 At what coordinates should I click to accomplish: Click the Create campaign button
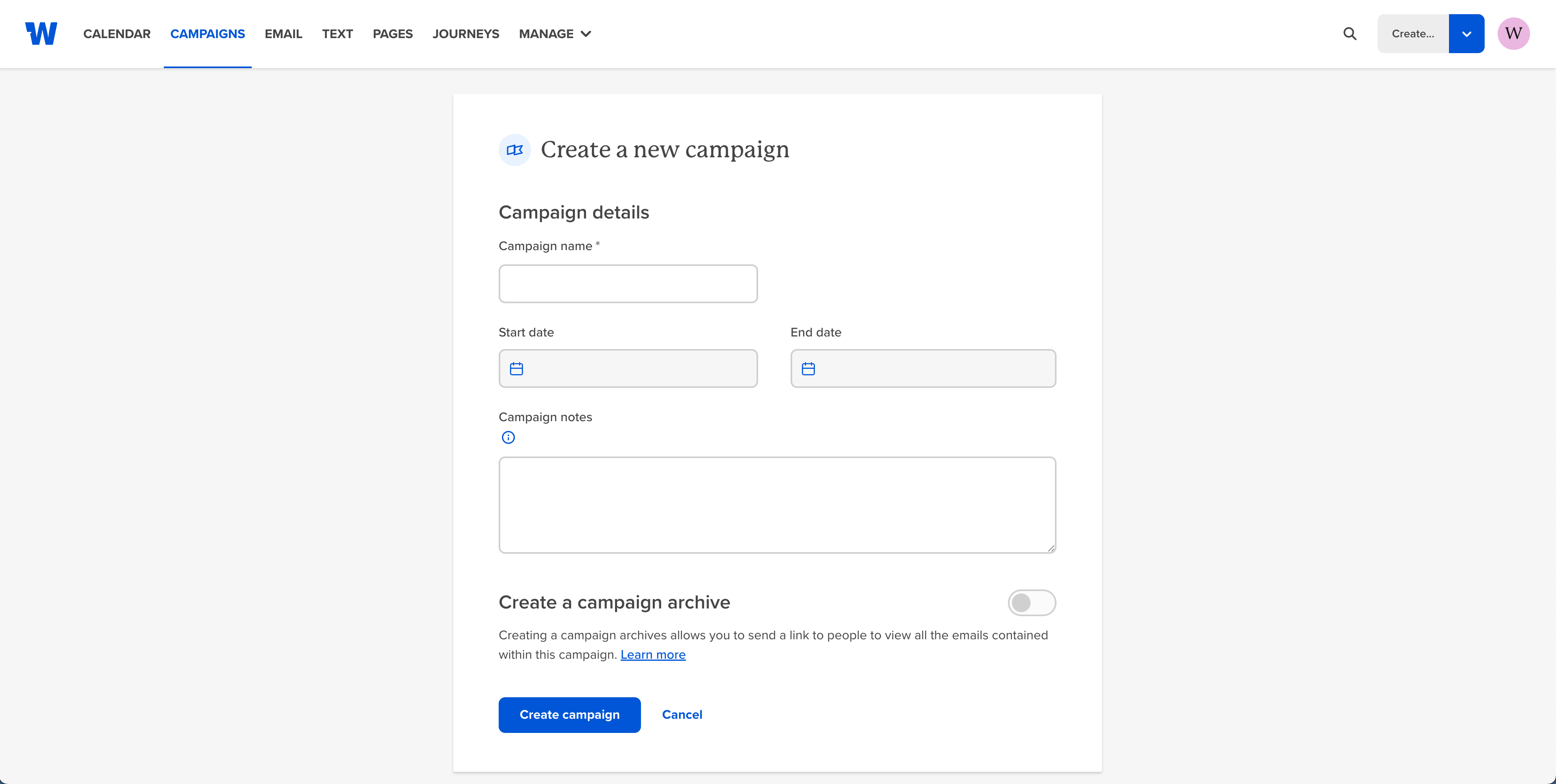[569, 715]
